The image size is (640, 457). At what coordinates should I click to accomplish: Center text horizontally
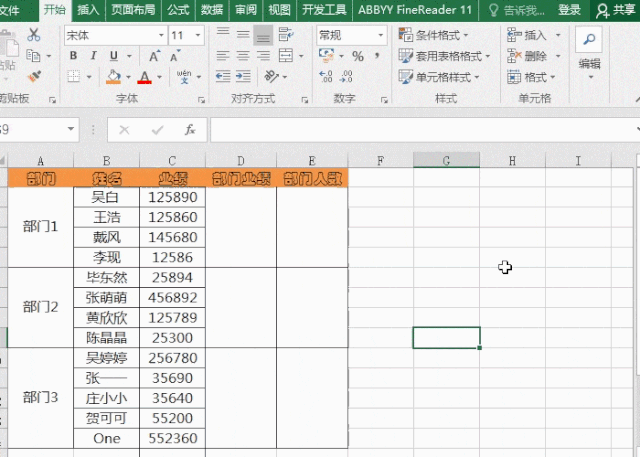tap(243, 55)
